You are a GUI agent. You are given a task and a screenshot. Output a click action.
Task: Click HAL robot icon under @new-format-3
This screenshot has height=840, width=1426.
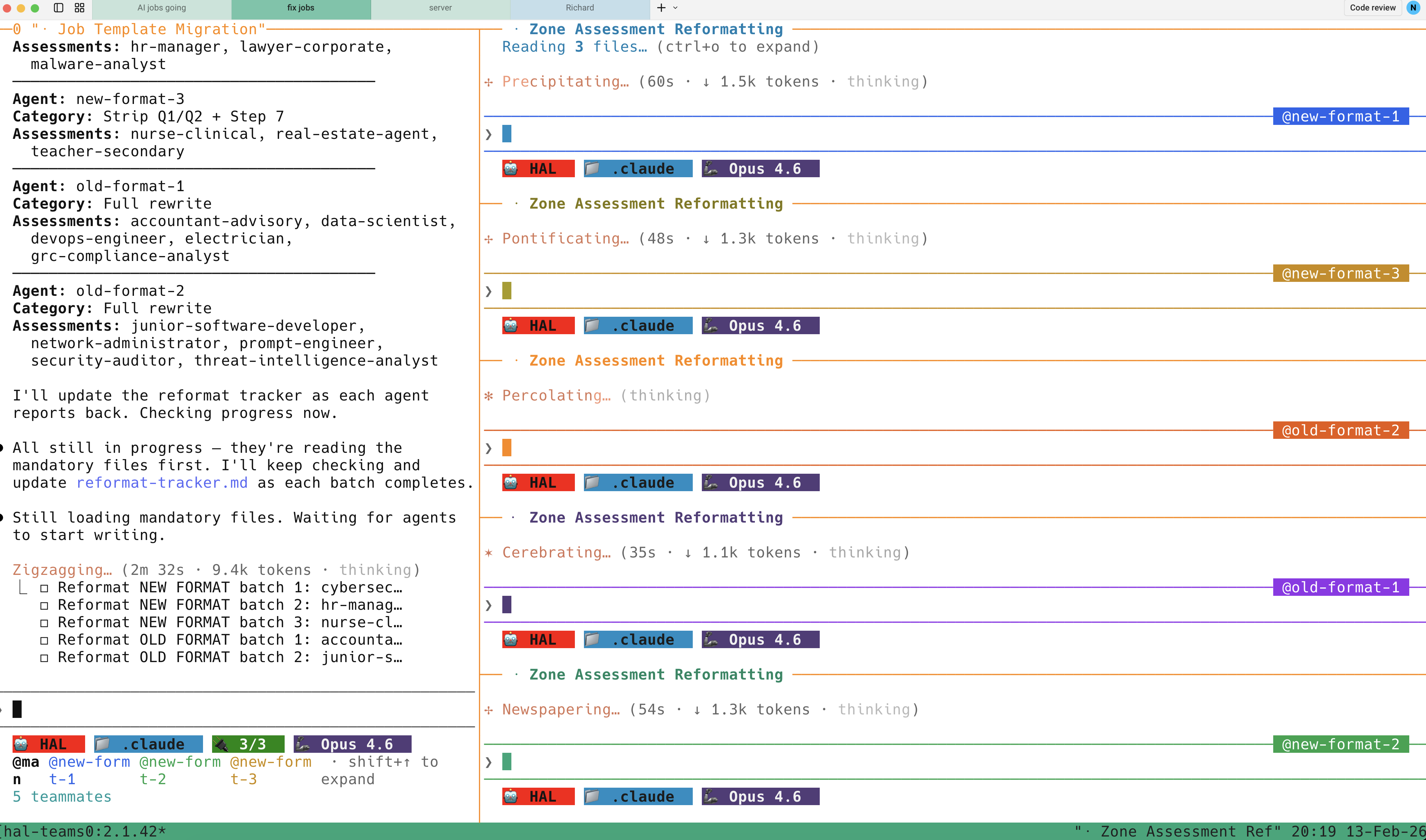click(511, 325)
